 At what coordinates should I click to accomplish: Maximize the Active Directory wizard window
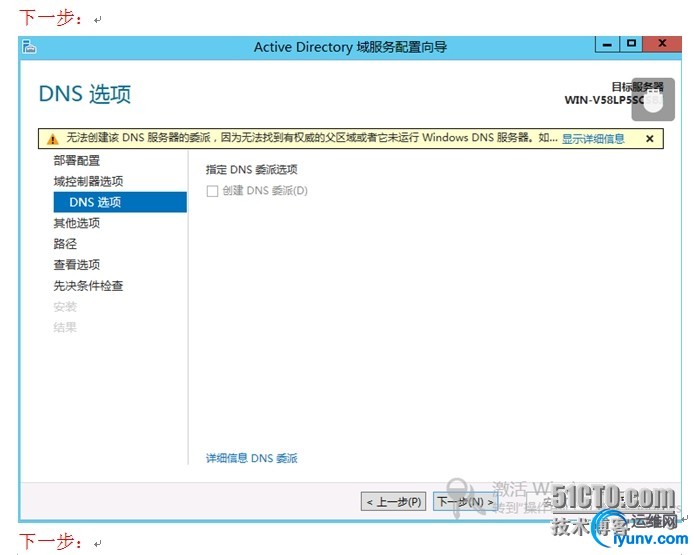[x=631, y=44]
